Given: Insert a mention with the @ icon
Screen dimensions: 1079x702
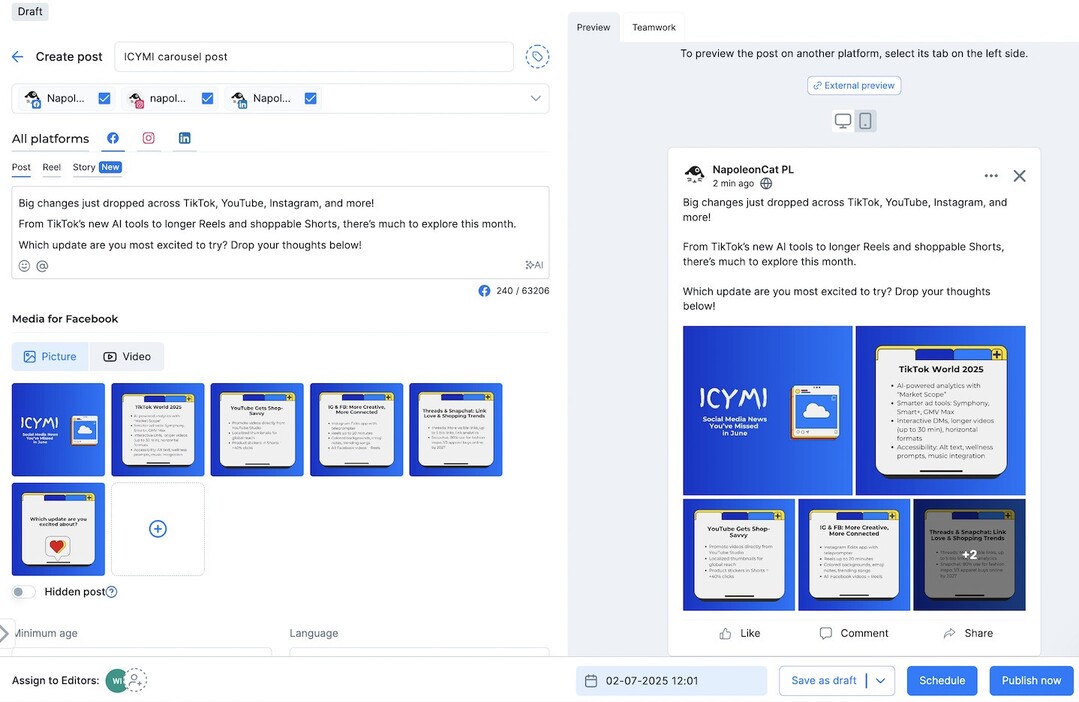Looking at the screenshot, I should [42, 266].
